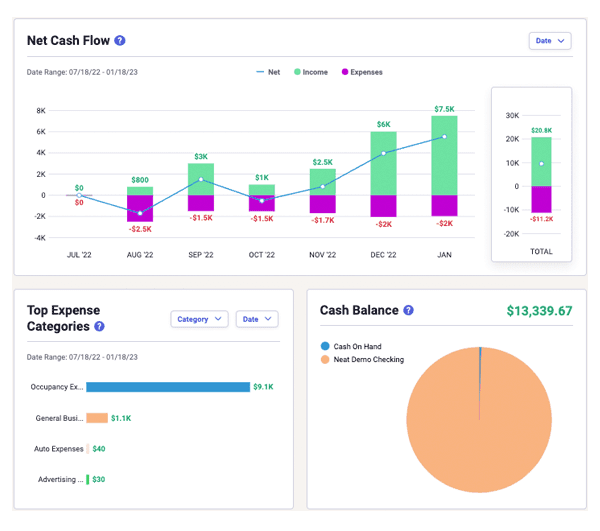Click the OCT '22 net line point
Screen dimensions: 600x531
tap(262, 201)
